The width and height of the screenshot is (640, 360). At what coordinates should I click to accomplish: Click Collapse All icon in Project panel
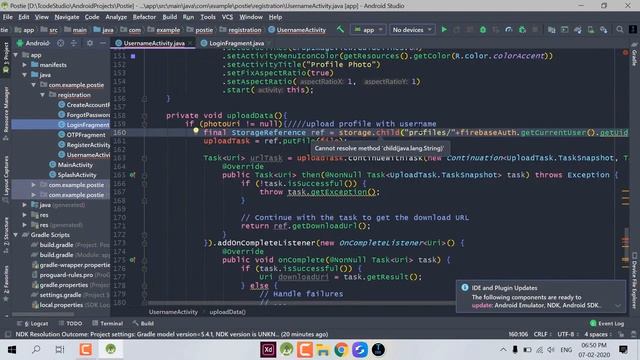click(x=74, y=43)
